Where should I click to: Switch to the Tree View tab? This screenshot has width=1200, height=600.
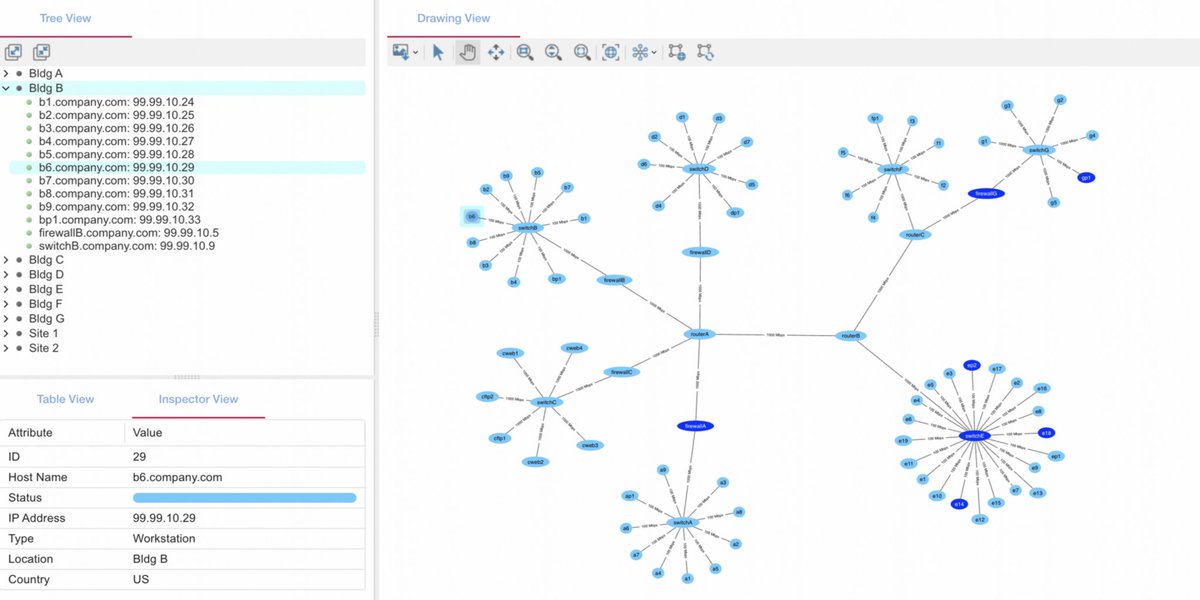point(66,18)
